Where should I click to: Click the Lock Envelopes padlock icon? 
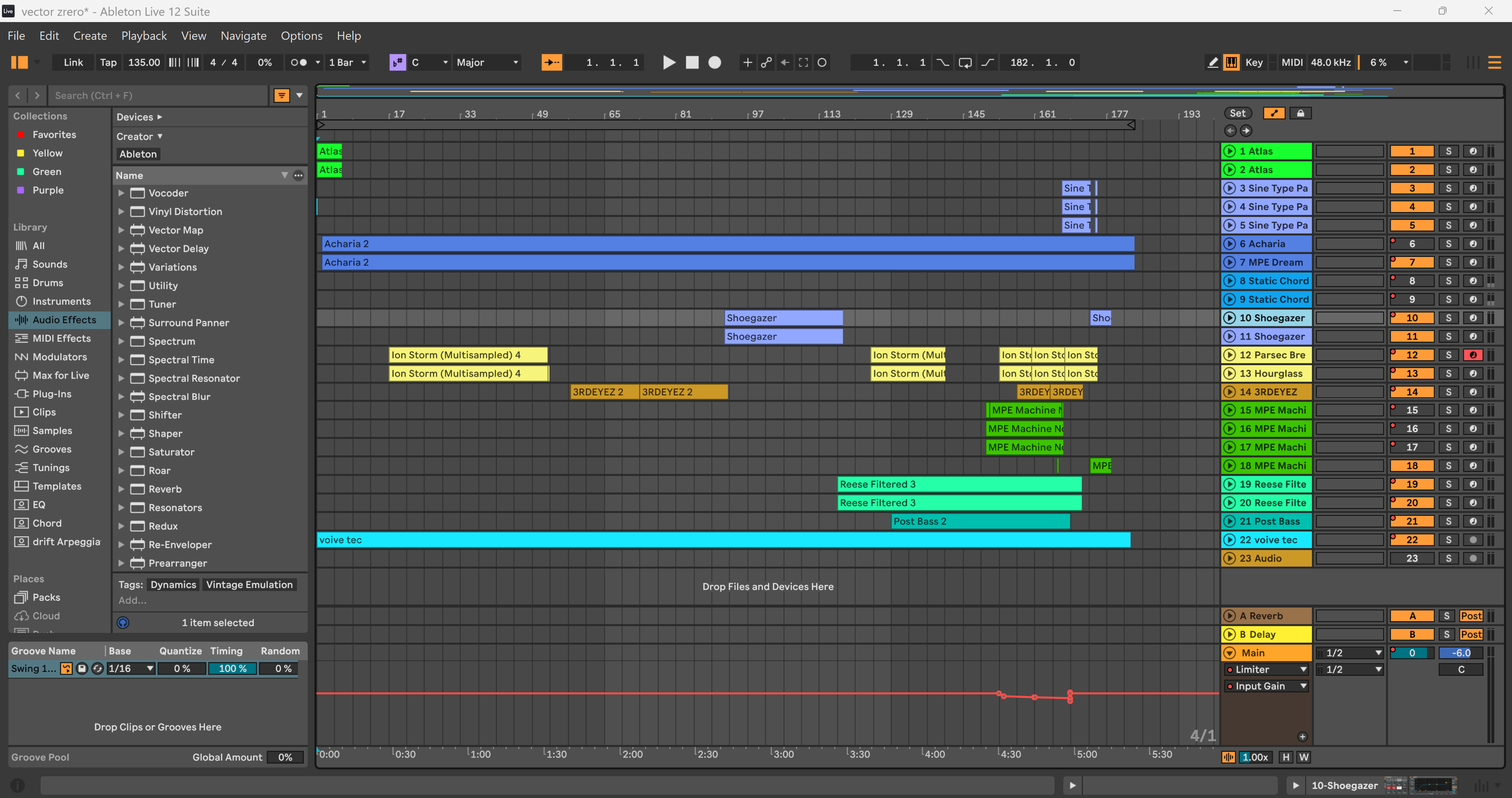pos(1301,113)
